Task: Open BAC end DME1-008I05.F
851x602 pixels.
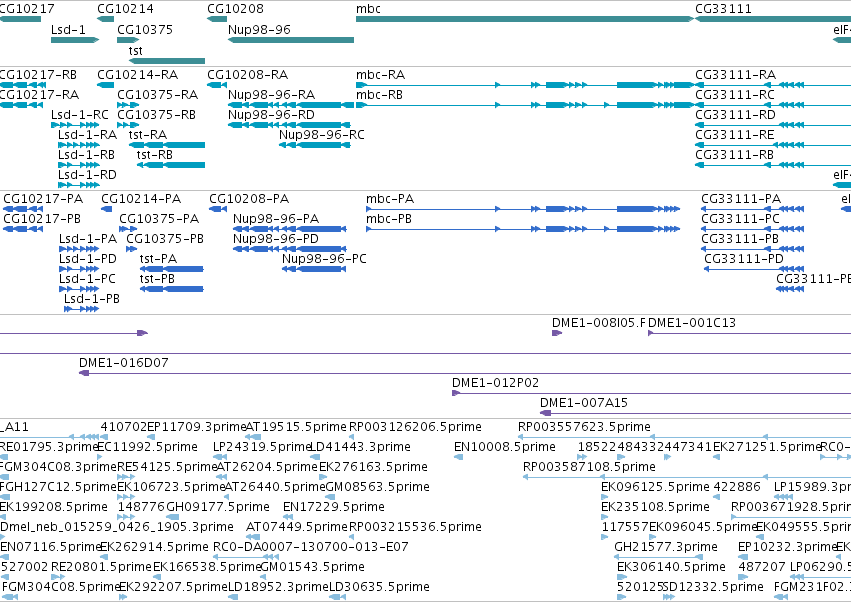Action: pyautogui.click(x=557, y=333)
